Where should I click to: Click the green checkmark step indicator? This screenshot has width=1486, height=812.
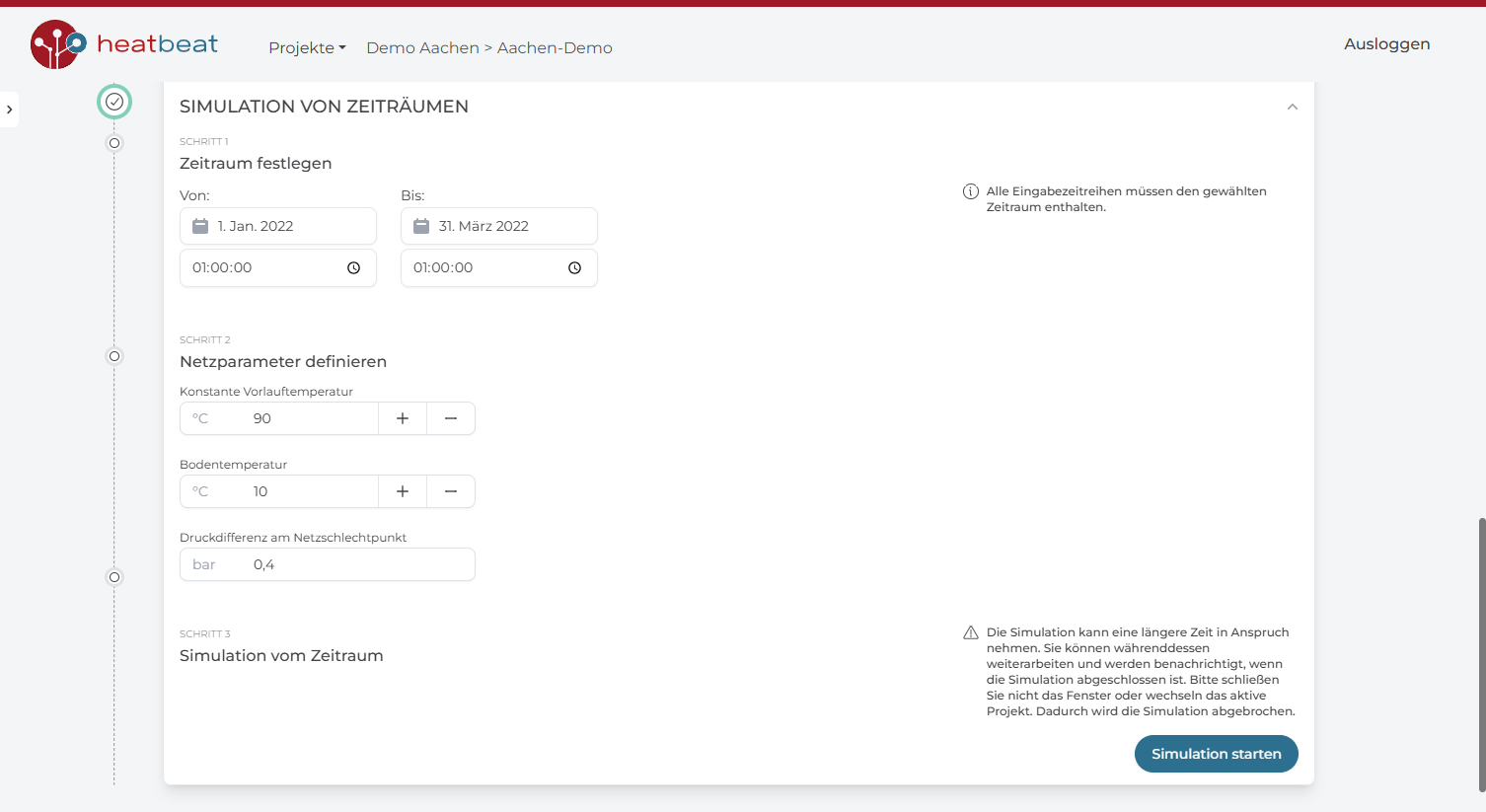pyautogui.click(x=113, y=101)
